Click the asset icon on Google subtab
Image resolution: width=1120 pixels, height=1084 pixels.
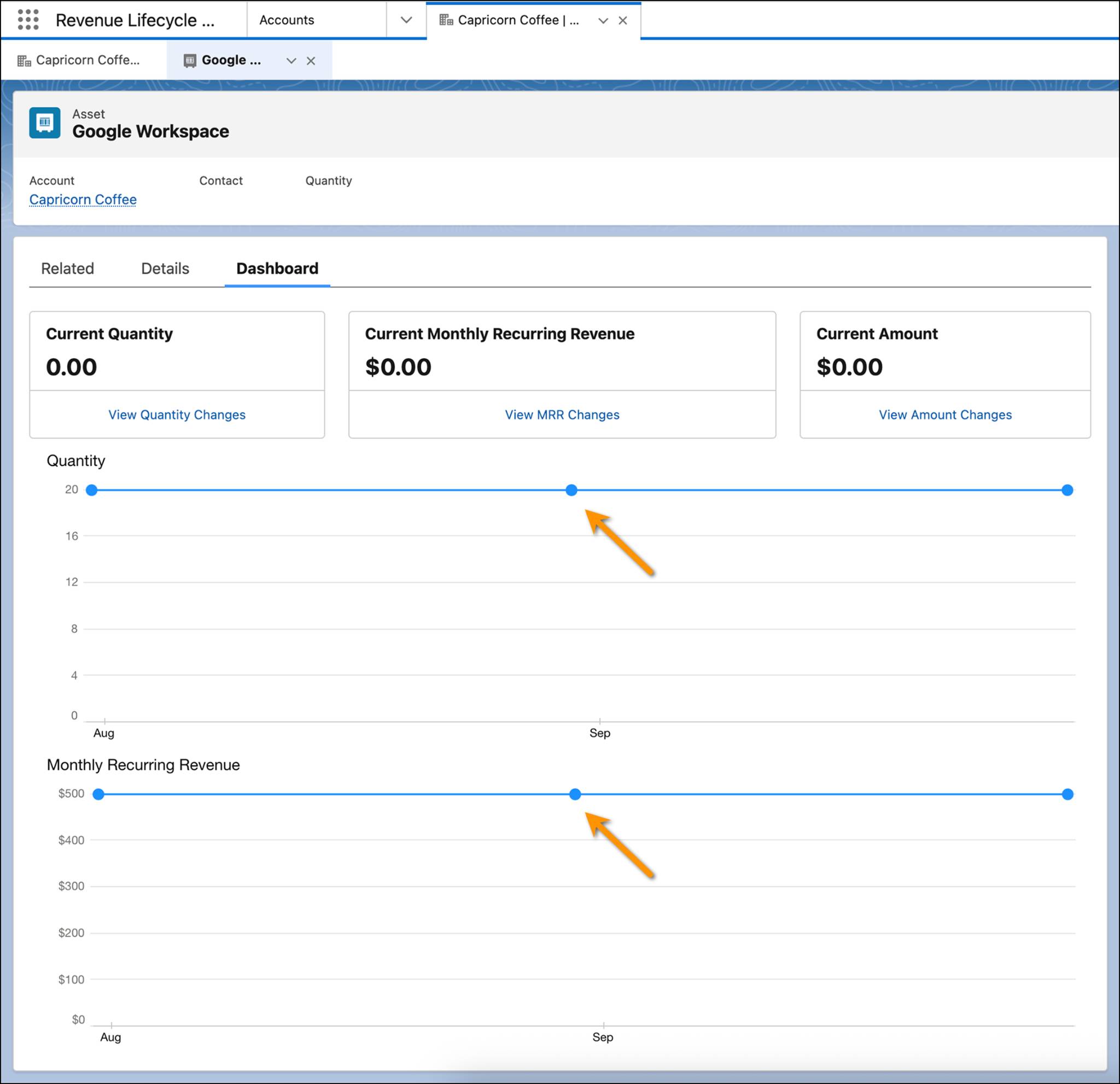[190, 61]
